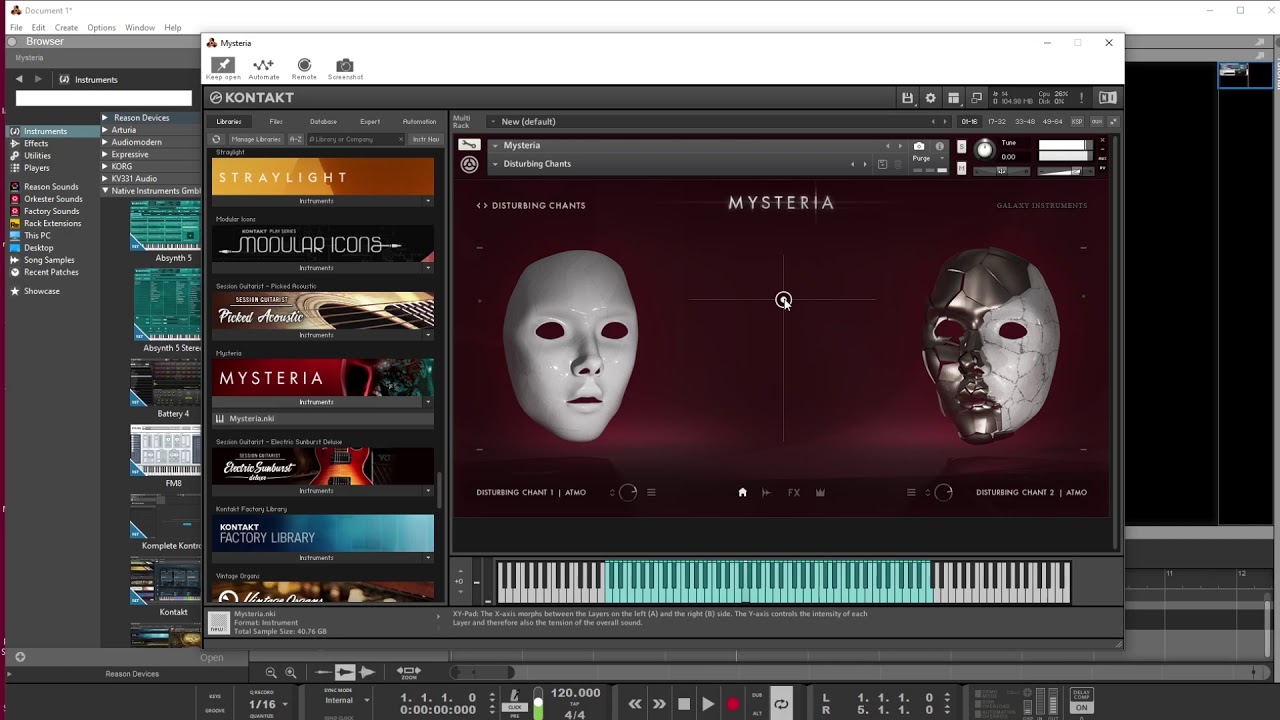Toggle A-Z library sorting
Screen dimensions: 1280x720
tap(296, 139)
